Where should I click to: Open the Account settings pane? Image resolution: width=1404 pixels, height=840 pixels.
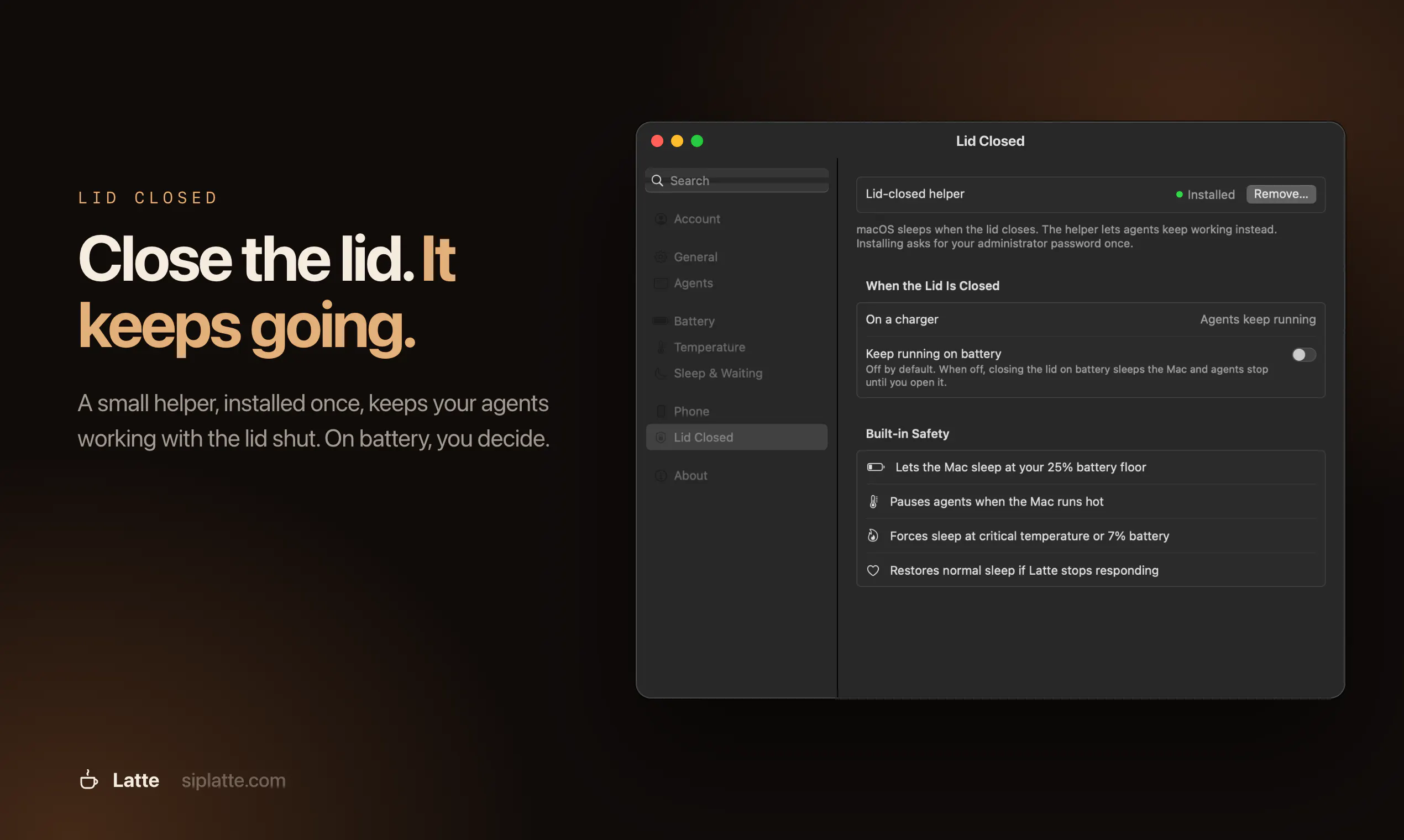coord(736,219)
